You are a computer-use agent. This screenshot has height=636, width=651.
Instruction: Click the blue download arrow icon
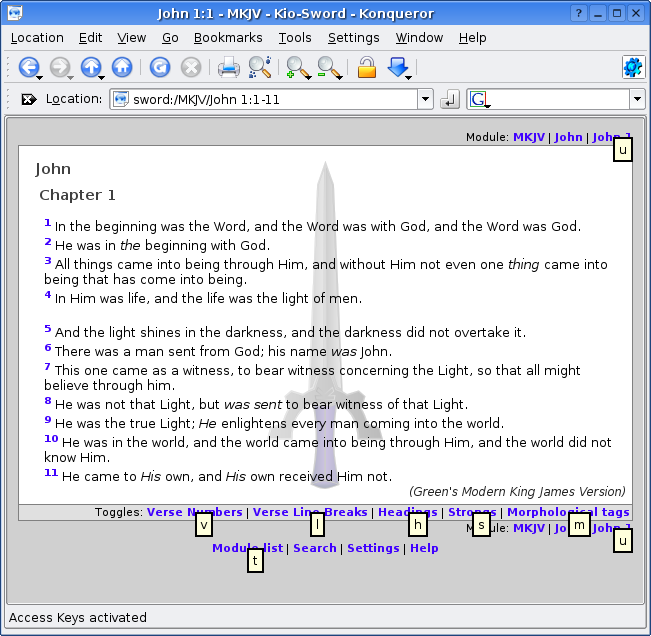coord(397,67)
